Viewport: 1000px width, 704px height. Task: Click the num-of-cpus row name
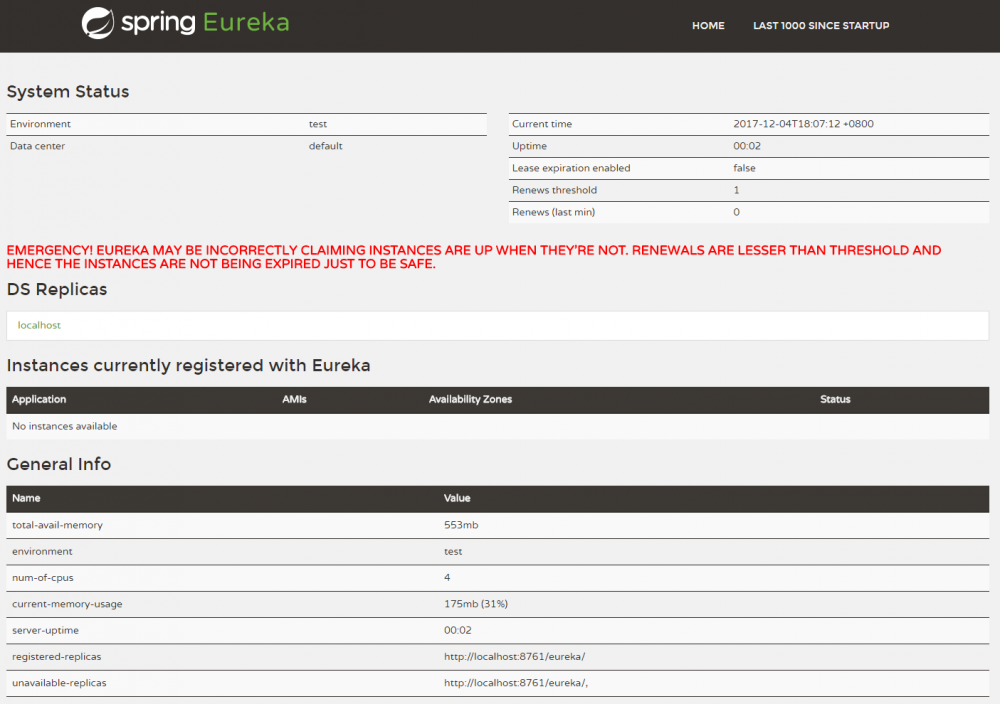pos(43,578)
